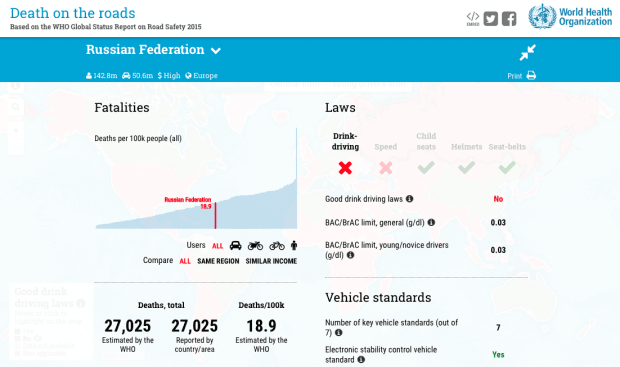Select ALL users filter
620x367 pixels.
pos(217,246)
